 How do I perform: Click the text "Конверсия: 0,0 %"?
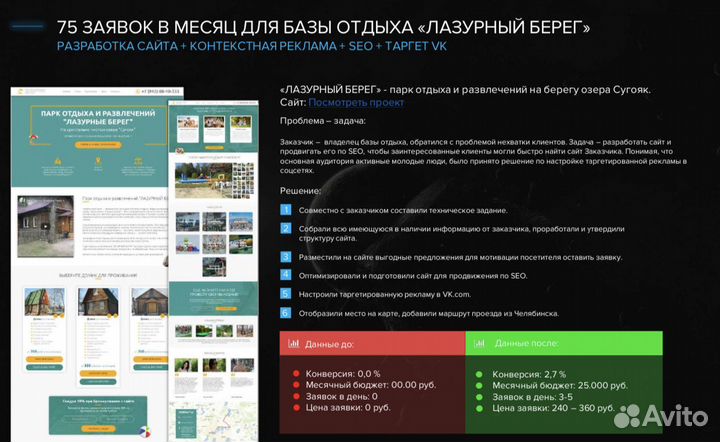(343, 374)
